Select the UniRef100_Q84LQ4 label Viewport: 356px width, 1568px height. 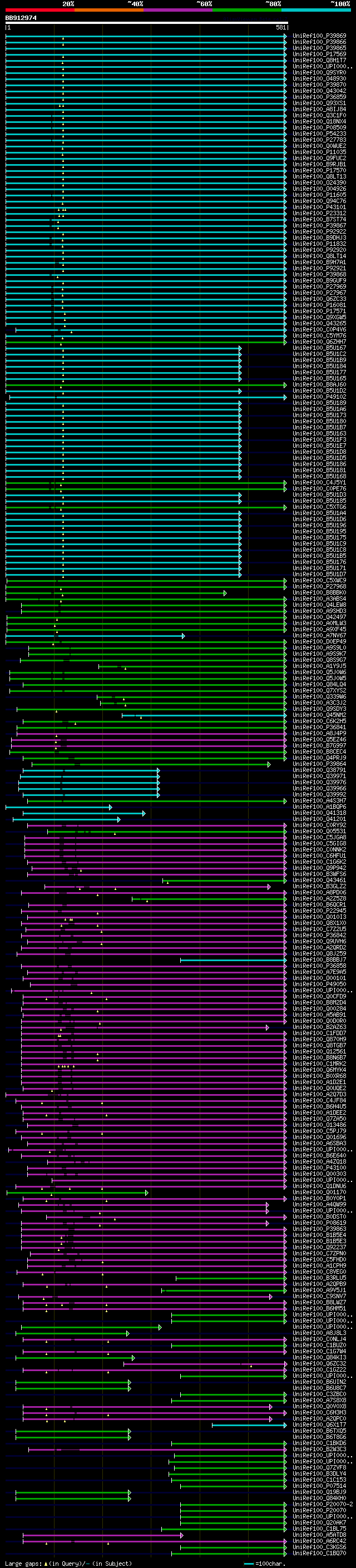[319, 685]
